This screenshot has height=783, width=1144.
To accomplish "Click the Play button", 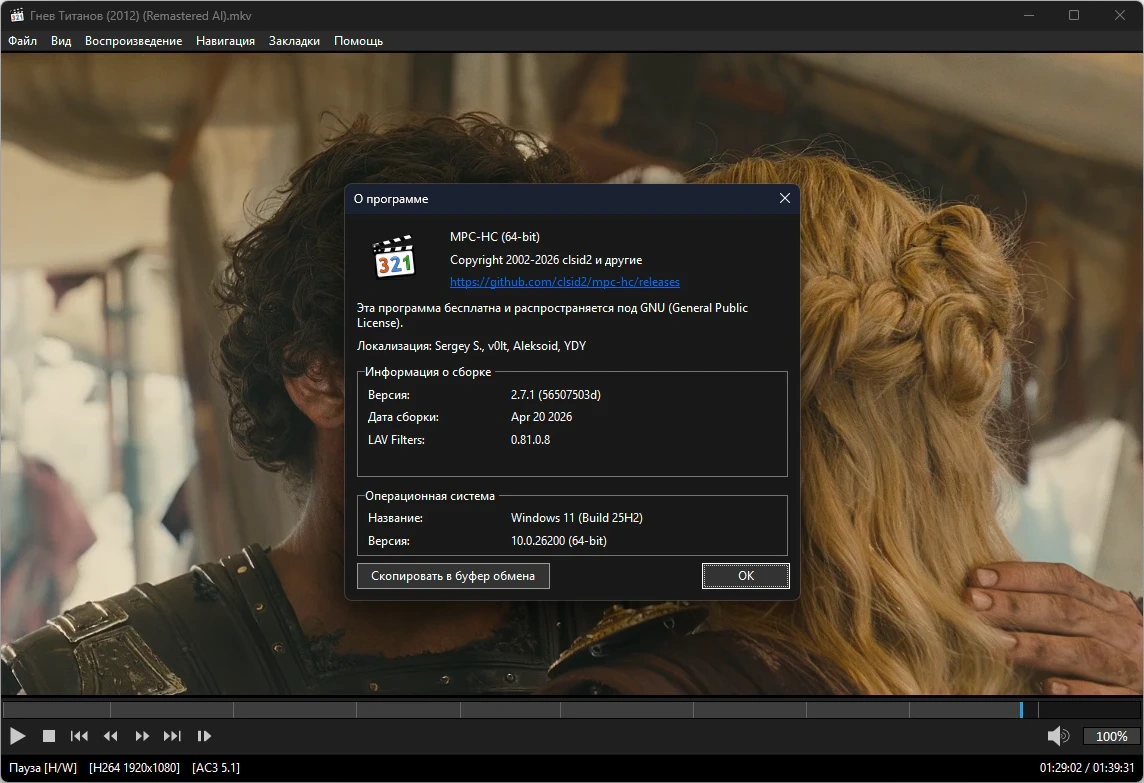I will (x=18, y=736).
